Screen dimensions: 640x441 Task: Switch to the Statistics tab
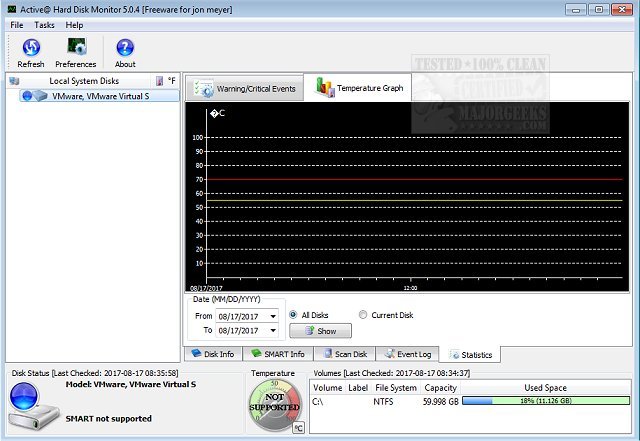pyautogui.click(x=470, y=354)
